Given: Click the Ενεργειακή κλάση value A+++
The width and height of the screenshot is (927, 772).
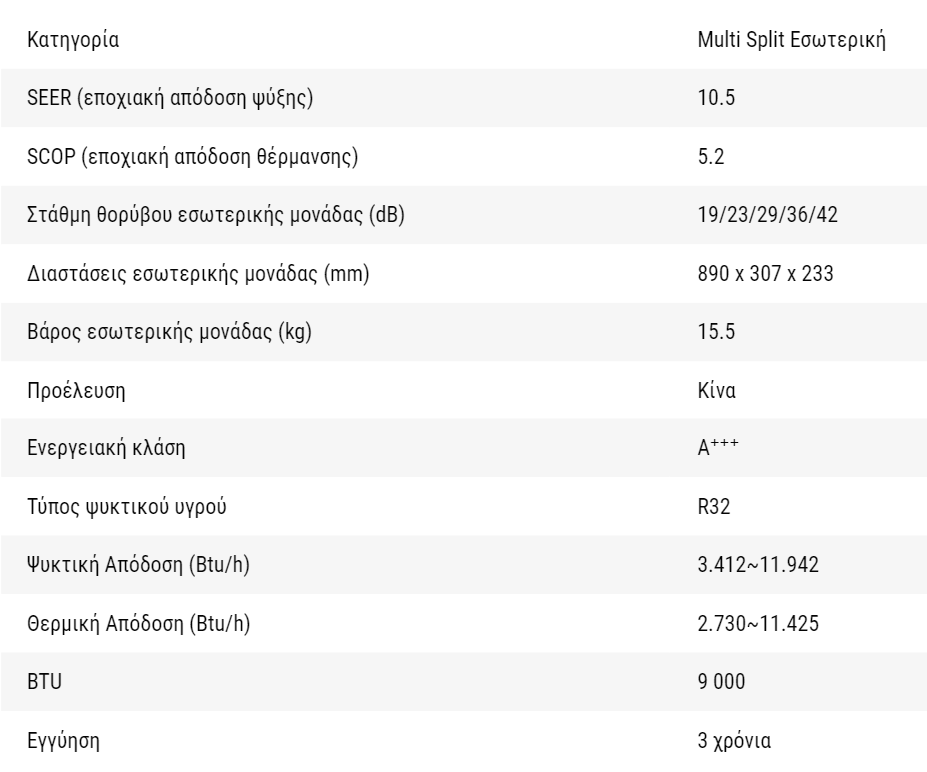Looking at the screenshot, I should tap(718, 447).
